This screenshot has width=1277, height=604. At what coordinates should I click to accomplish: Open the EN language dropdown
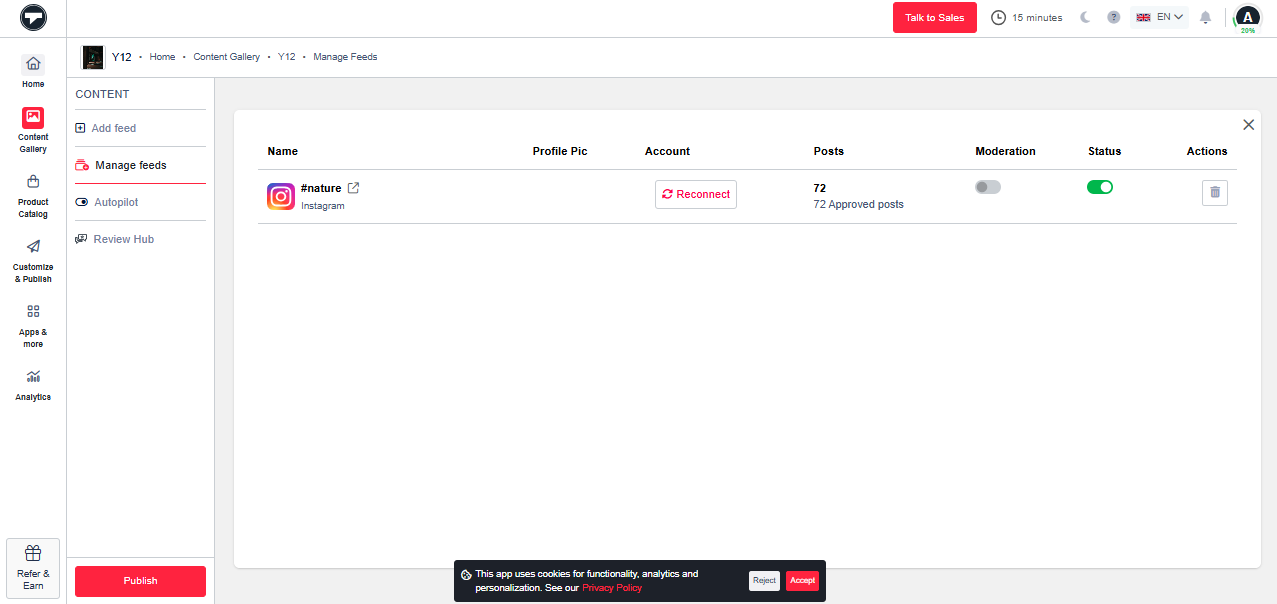(x=1160, y=17)
